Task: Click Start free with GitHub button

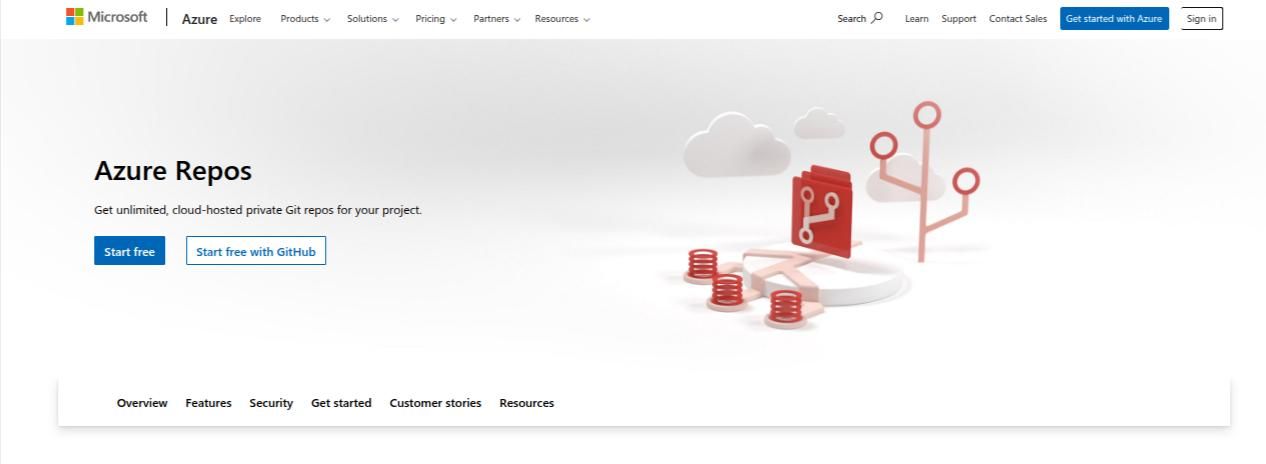Action: [x=256, y=251]
